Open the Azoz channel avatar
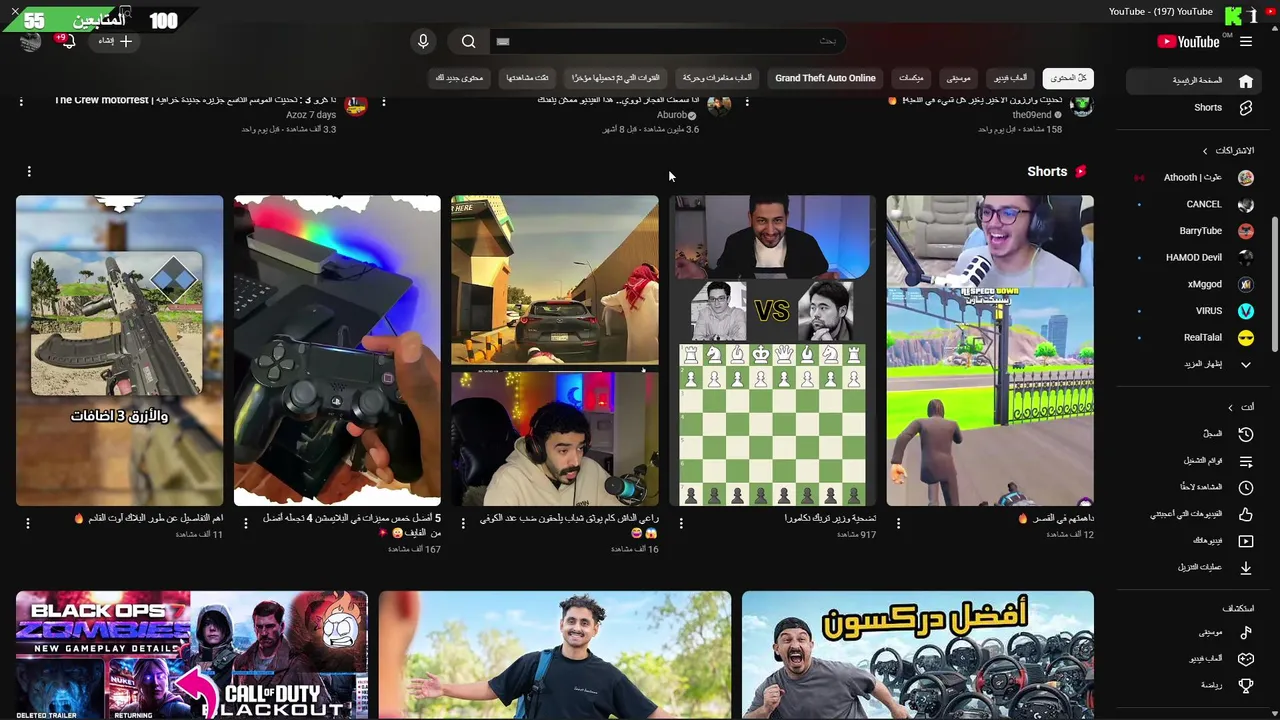1280x720 pixels. pos(356,105)
